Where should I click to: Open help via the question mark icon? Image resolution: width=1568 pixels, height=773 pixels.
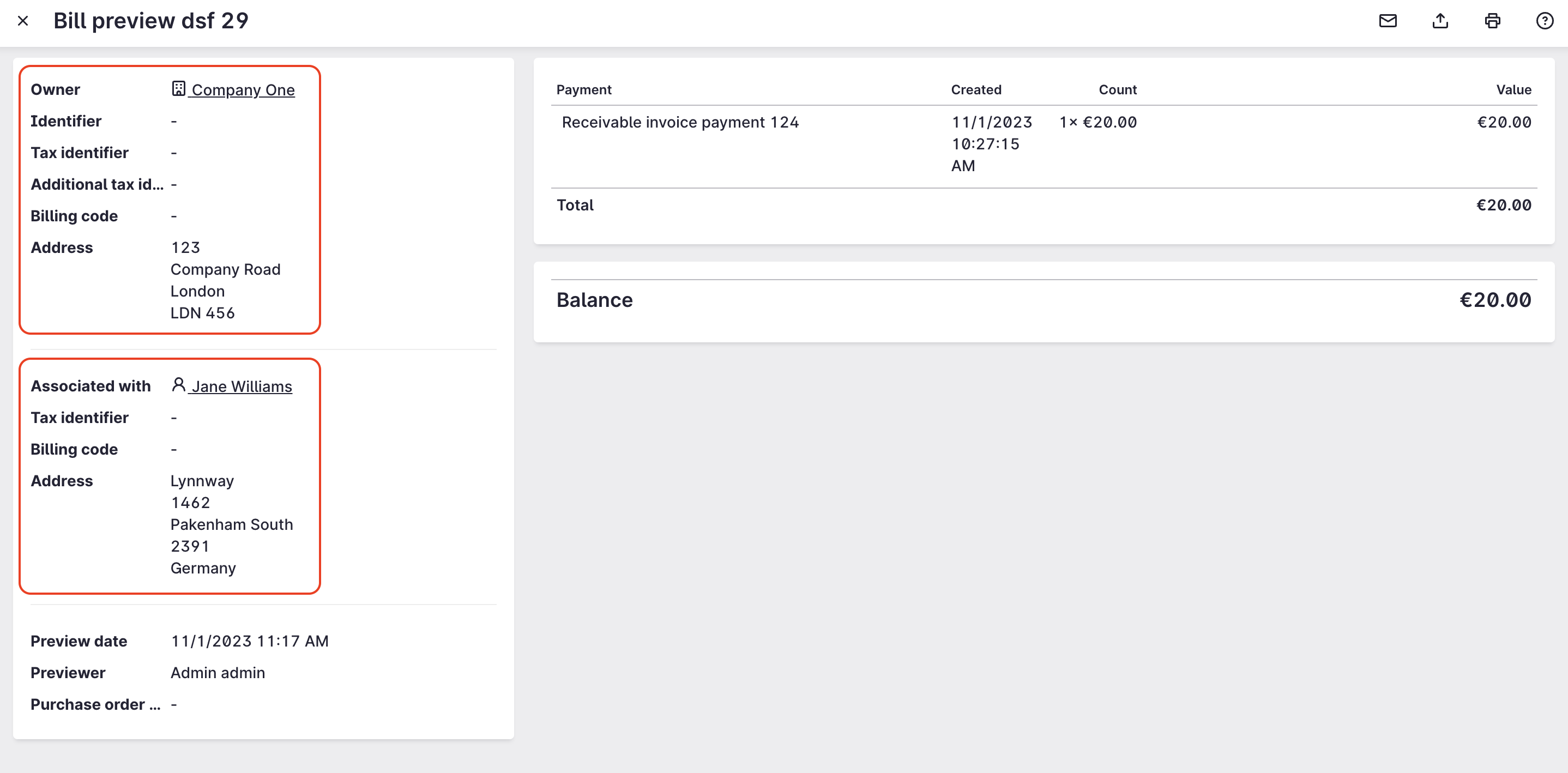1544,21
